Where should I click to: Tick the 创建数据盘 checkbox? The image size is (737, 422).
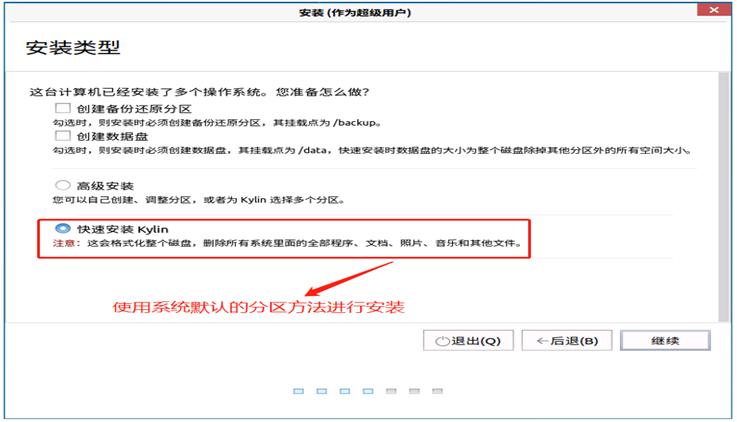pos(63,136)
